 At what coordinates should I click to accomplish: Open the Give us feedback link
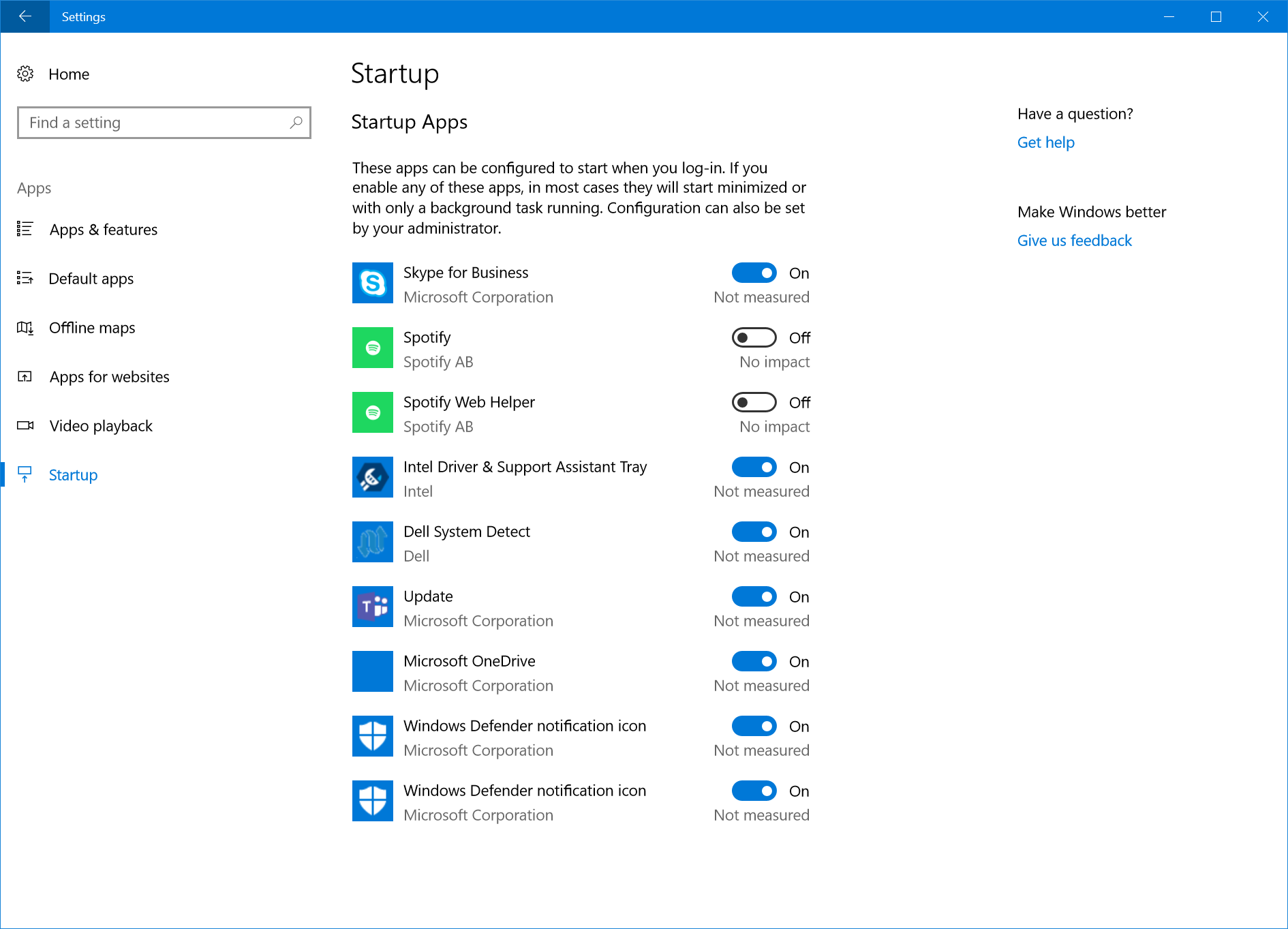[1074, 241]
